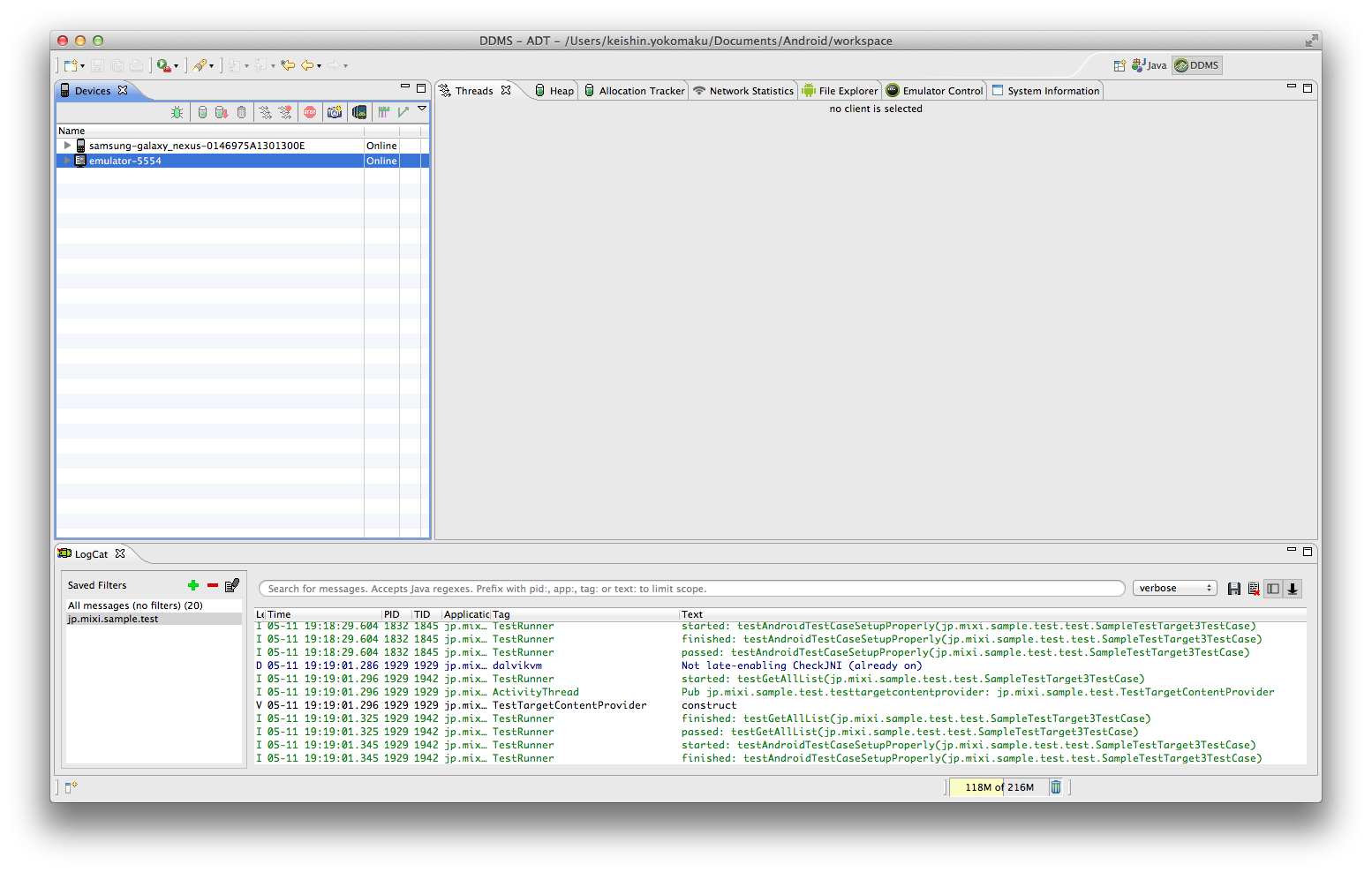Edit selected logcat filter icon
The image size is (1372, 872).
232,585
